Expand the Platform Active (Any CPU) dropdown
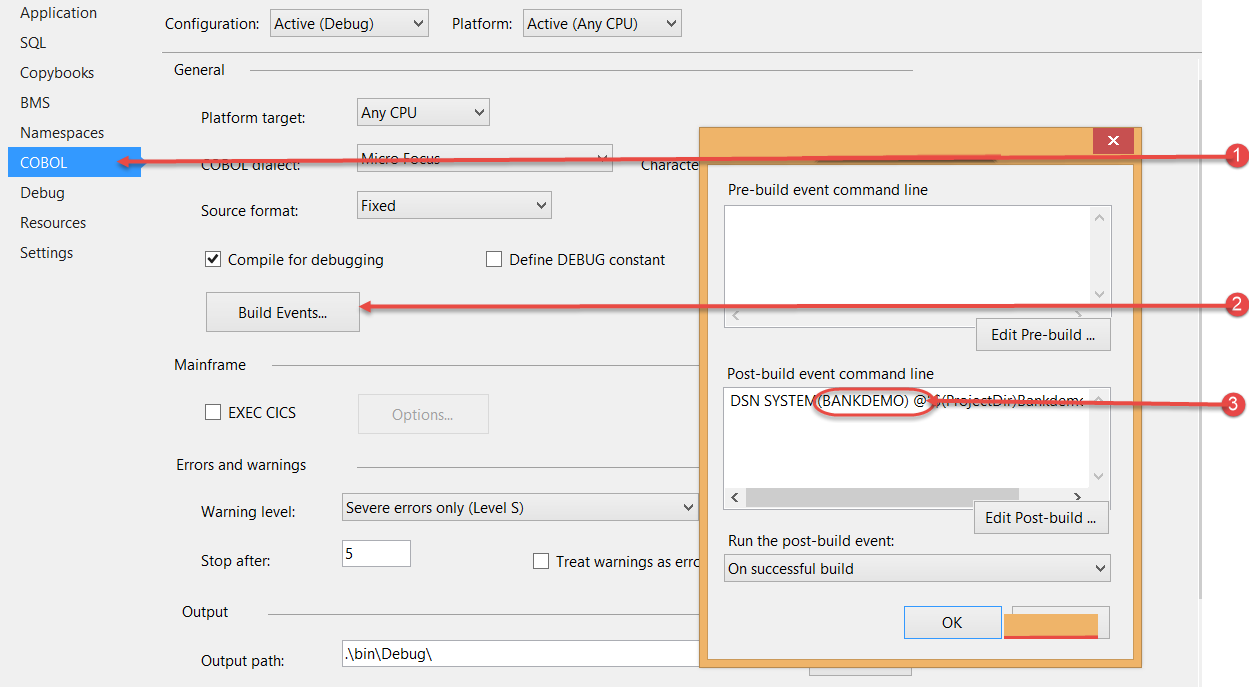 602,24
